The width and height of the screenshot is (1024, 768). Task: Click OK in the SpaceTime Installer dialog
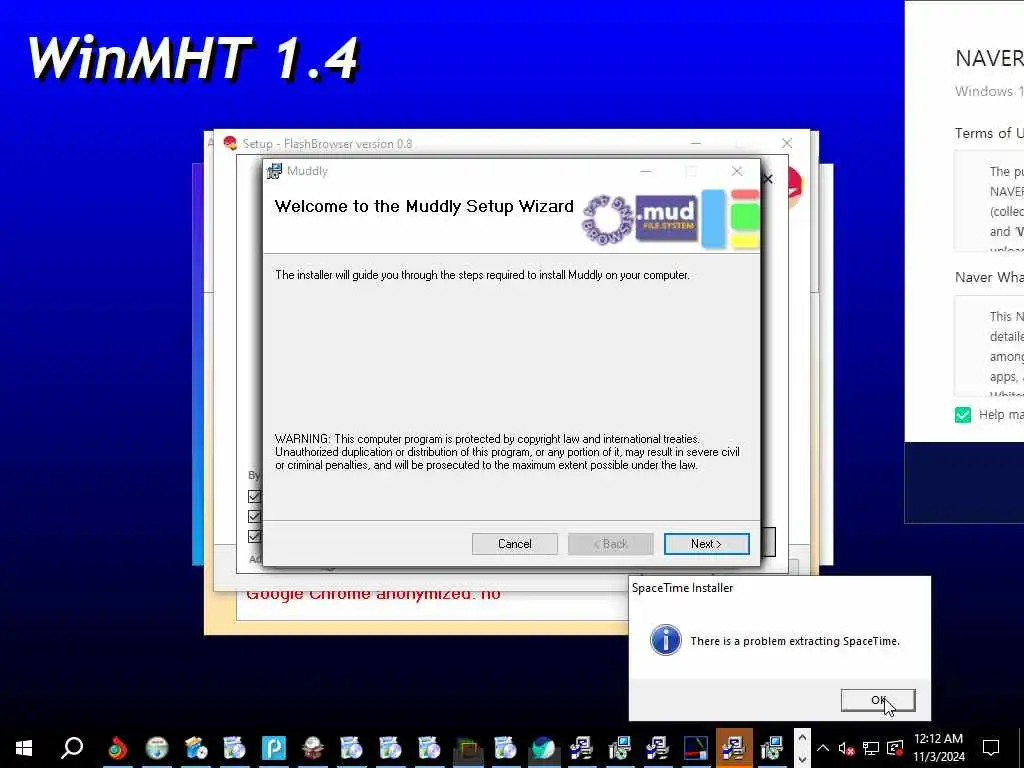[x=878, y=700]
